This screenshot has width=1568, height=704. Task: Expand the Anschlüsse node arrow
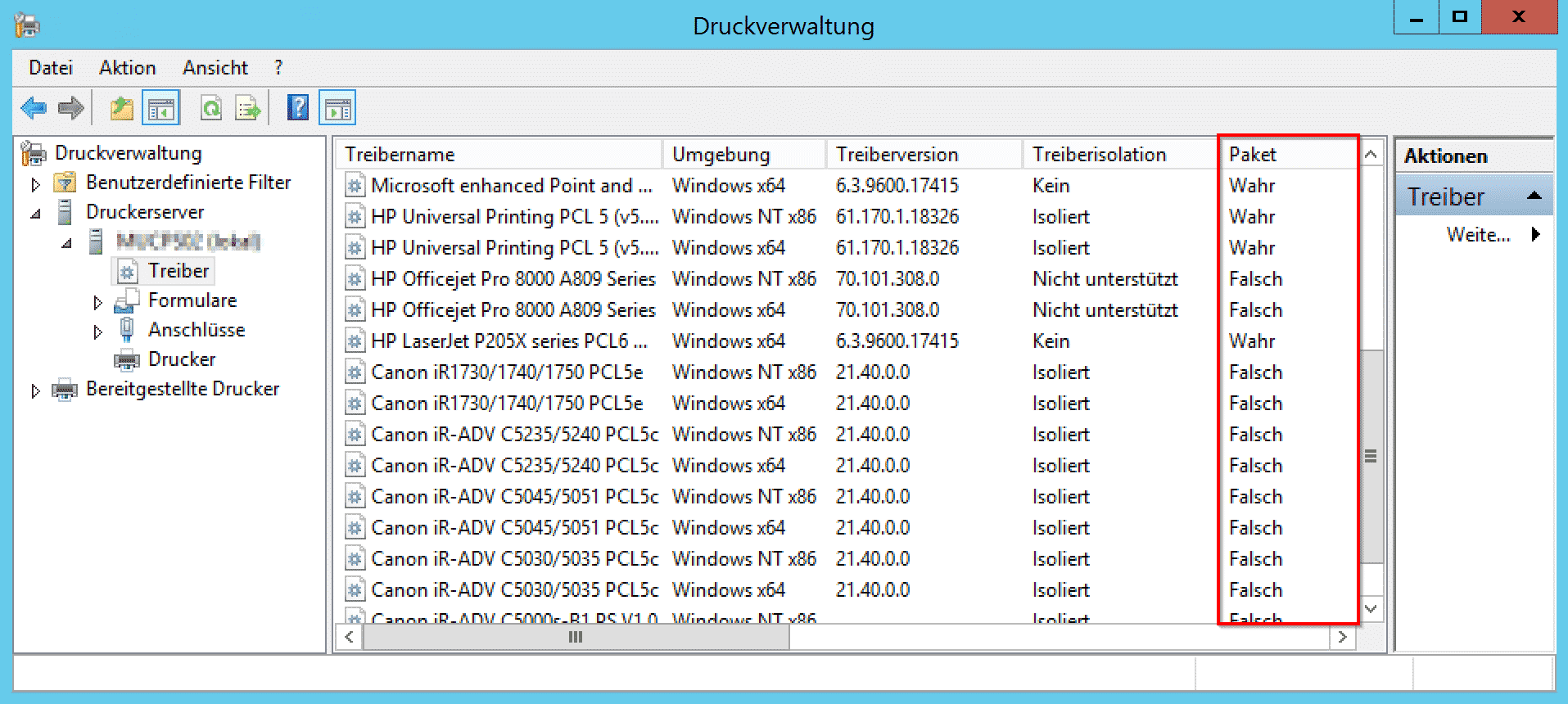97,332
